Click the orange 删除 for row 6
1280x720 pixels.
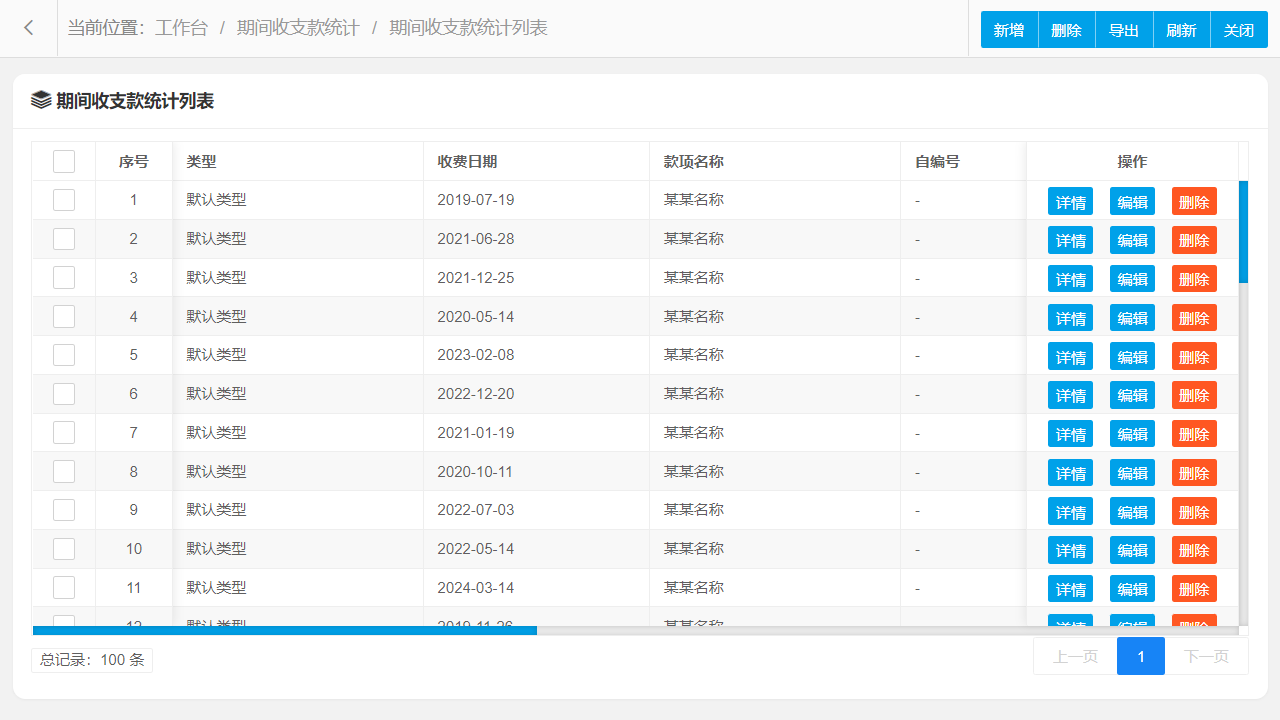[x=1194, y=395]
